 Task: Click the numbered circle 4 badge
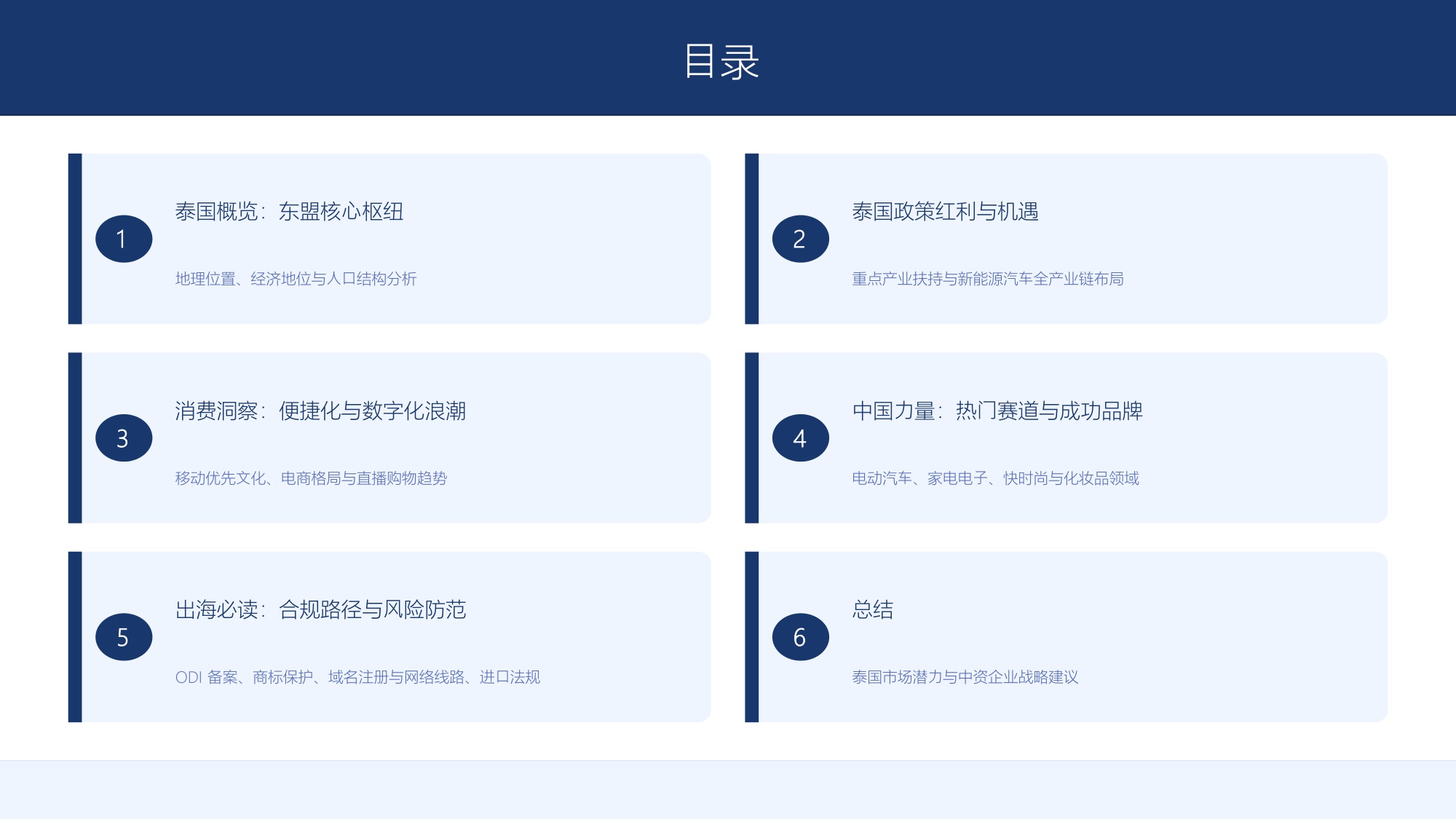[x=801, y=438]
